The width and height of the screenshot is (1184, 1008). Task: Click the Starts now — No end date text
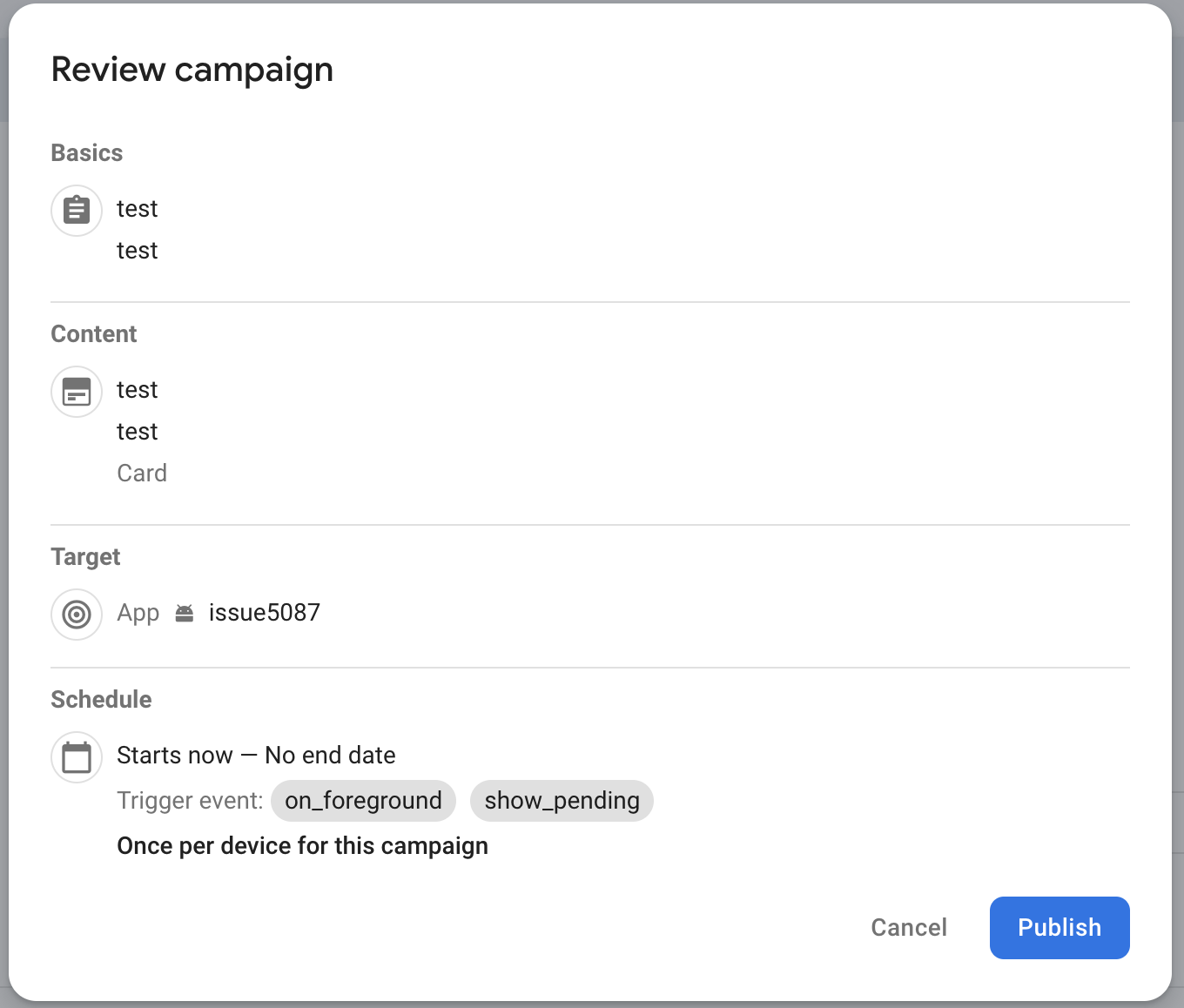(x=256, y=755)
